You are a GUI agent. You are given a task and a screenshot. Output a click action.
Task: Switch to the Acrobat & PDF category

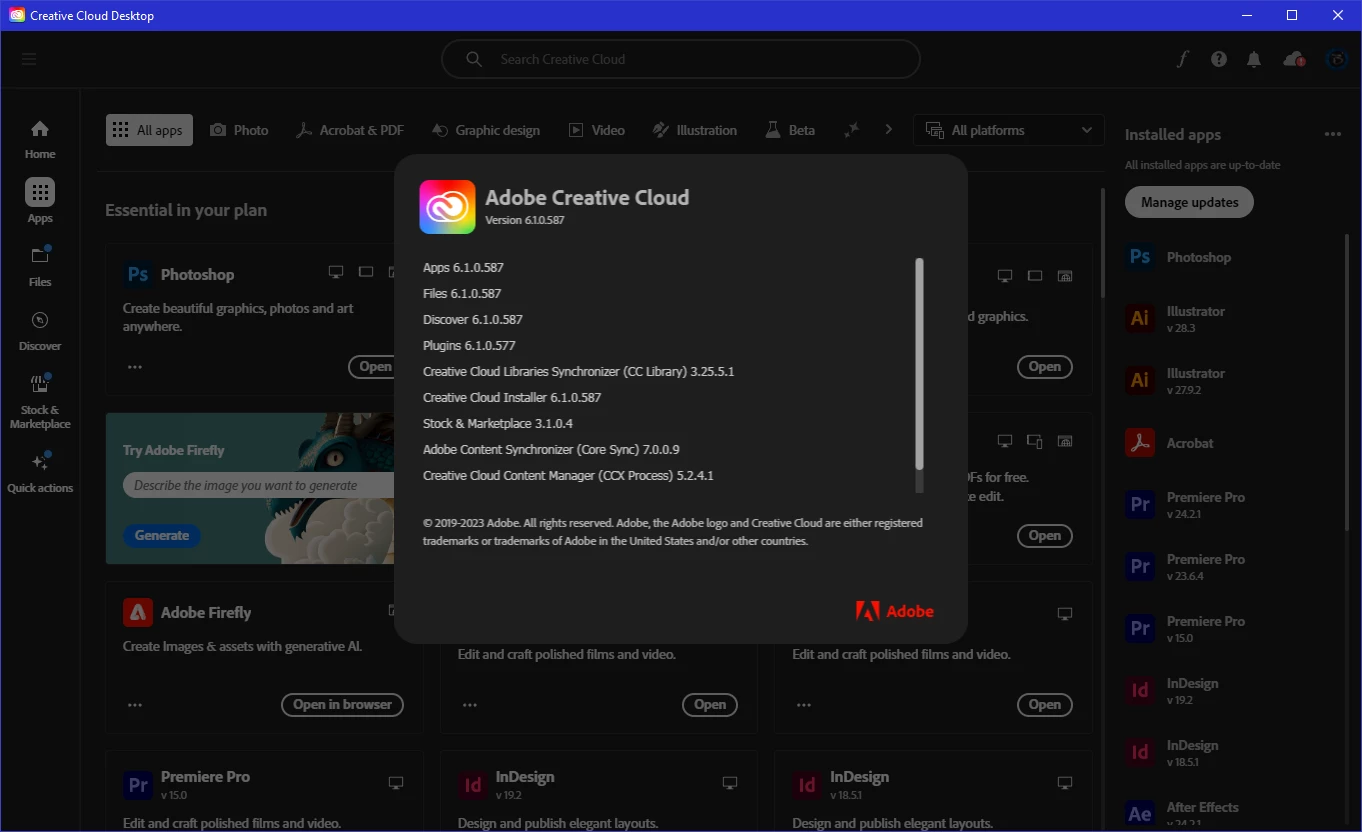350,130
